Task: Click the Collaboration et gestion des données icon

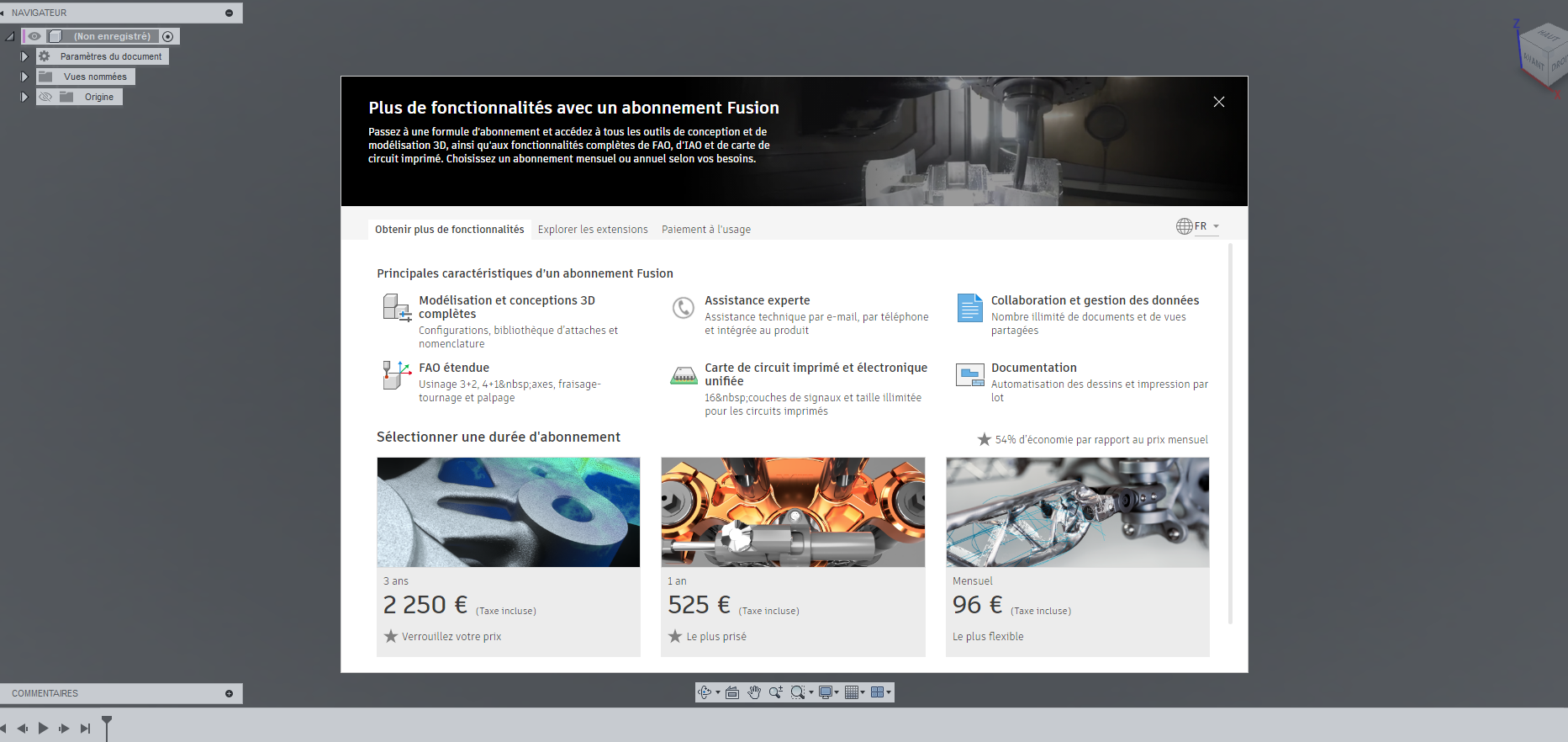Action: click(970, 307)
